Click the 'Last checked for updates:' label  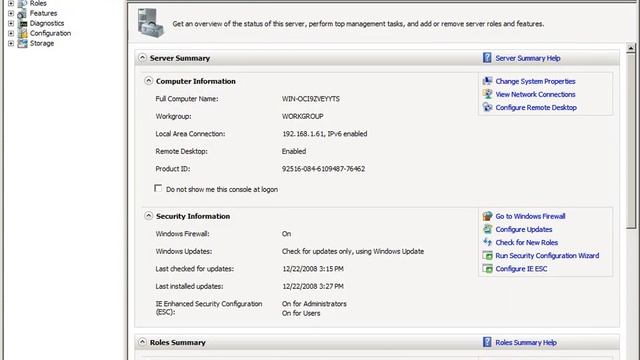coord(195,269)
